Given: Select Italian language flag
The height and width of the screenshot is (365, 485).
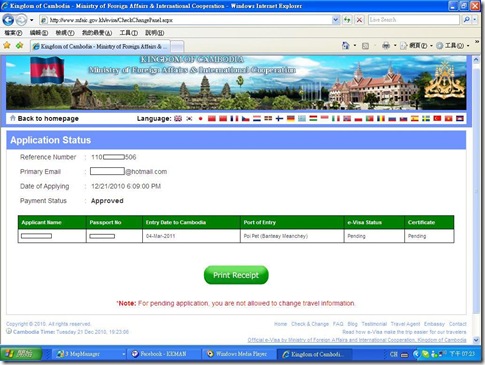Looking at the screenshot, I should [x=336, y=118].
